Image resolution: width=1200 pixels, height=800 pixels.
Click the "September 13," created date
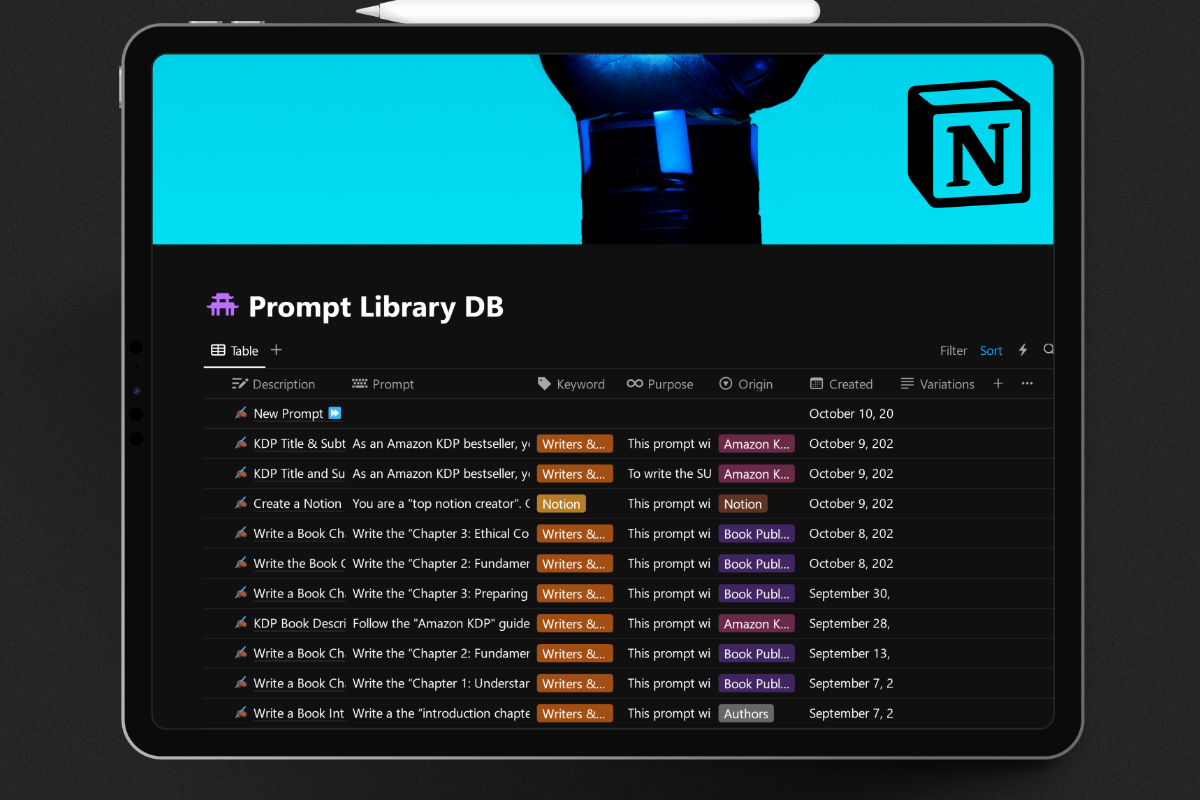tap(849, 654)
